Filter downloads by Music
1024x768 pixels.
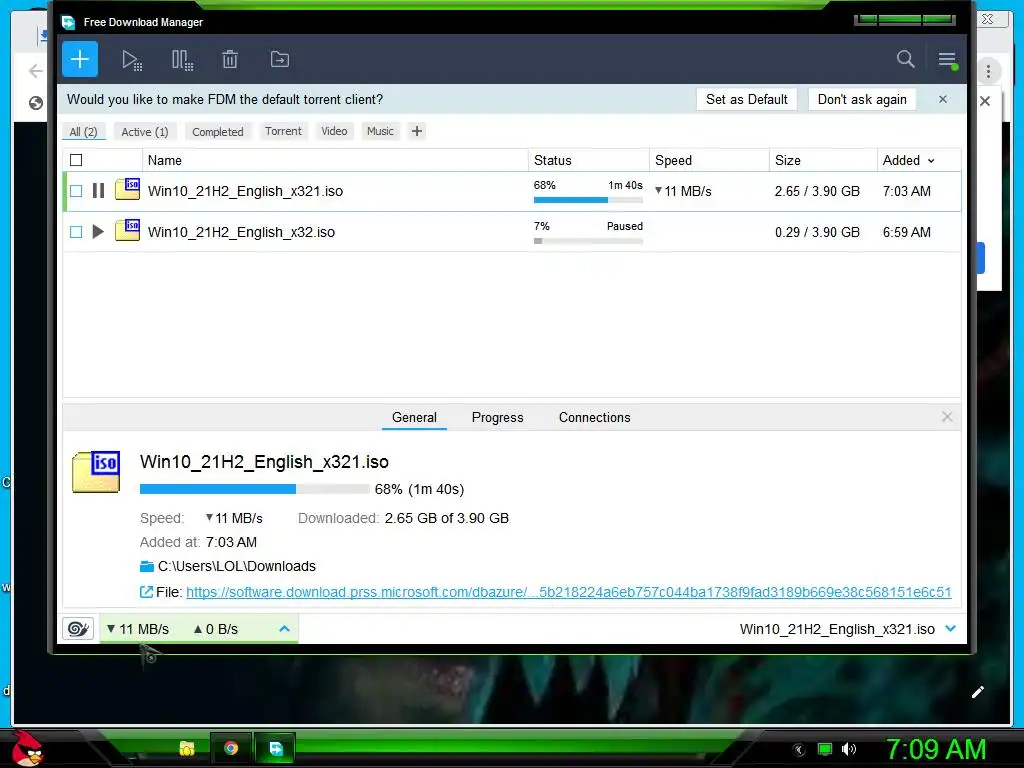380,131
